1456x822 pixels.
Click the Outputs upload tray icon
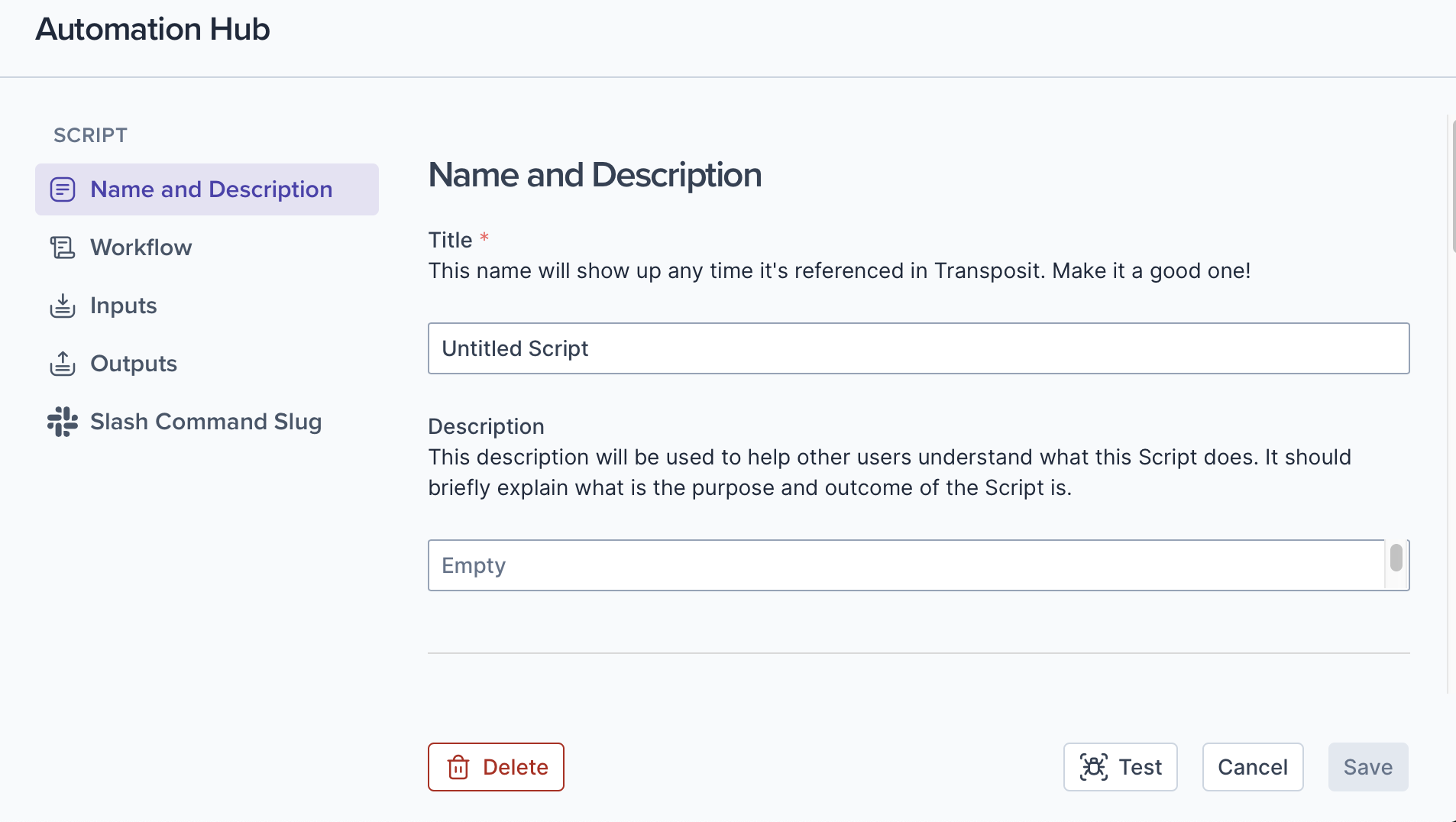[63, 364]
